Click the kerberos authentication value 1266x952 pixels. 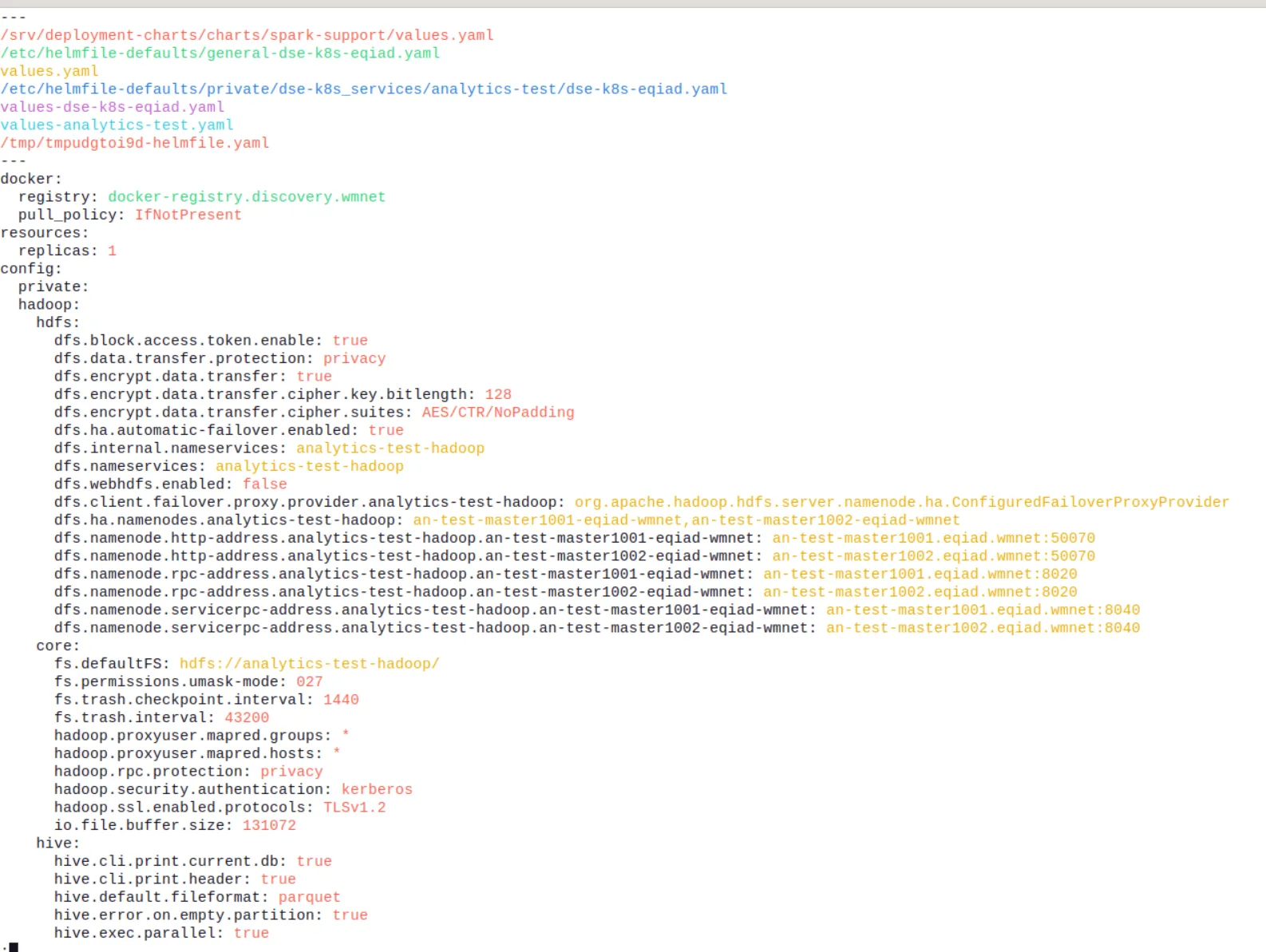point(377,789)
